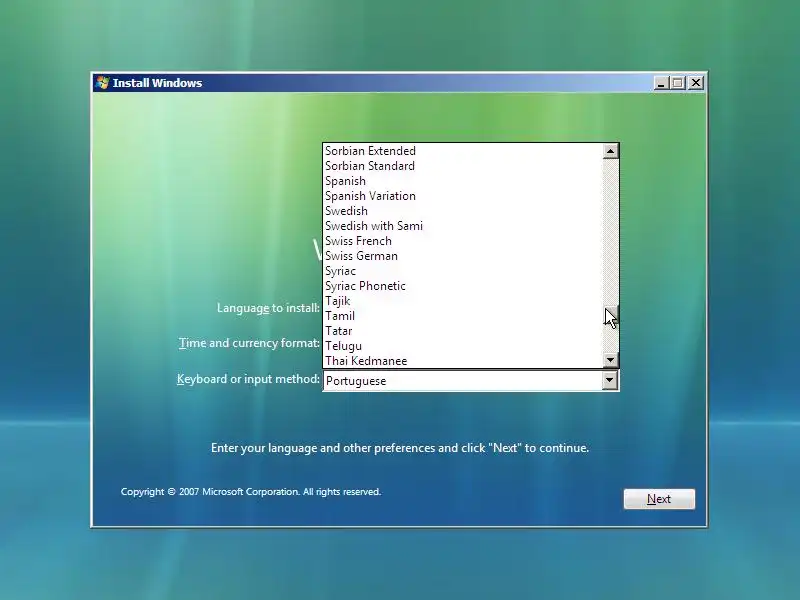Image resolution: width=800 pixels, height=600 pixels.
Task: Select Tatar keyboard layout
Action: [463, 331]
